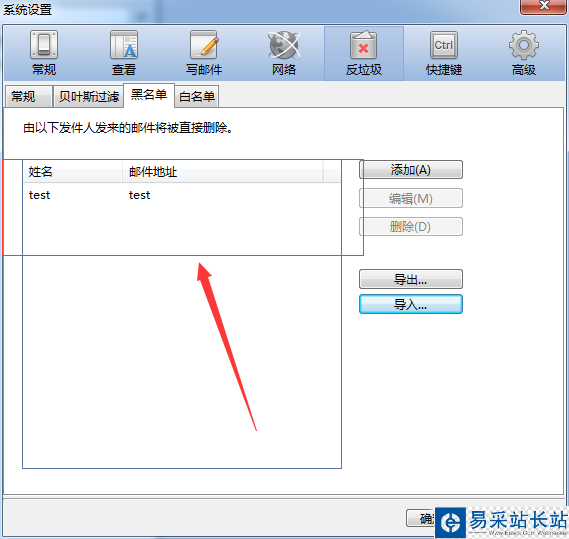This screenshot has width=569, height=539.
Task: Click the 添加(A) button
Action: pyautogui.click(x=411, y=170)
